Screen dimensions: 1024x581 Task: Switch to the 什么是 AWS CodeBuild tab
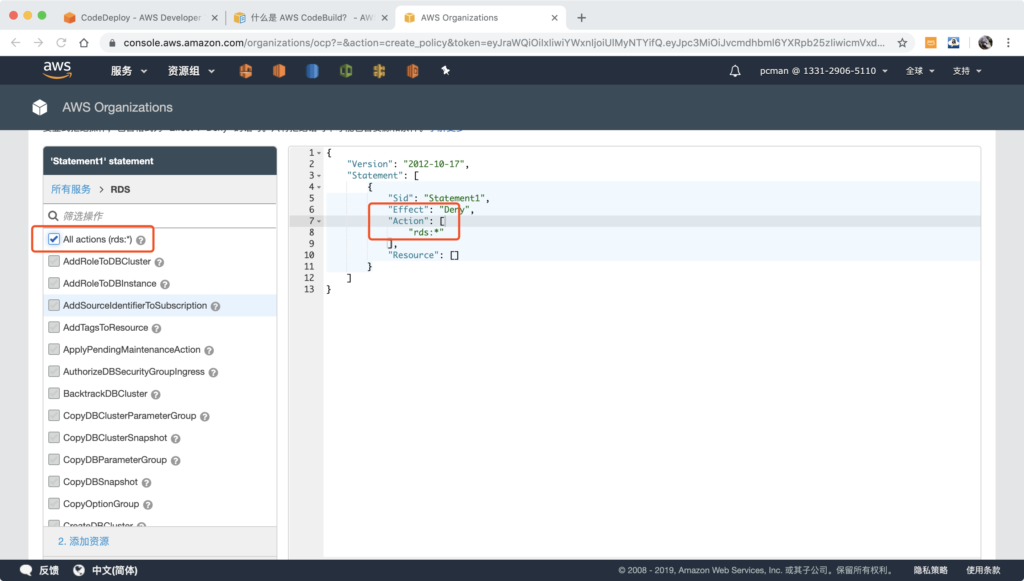point(309,18)
